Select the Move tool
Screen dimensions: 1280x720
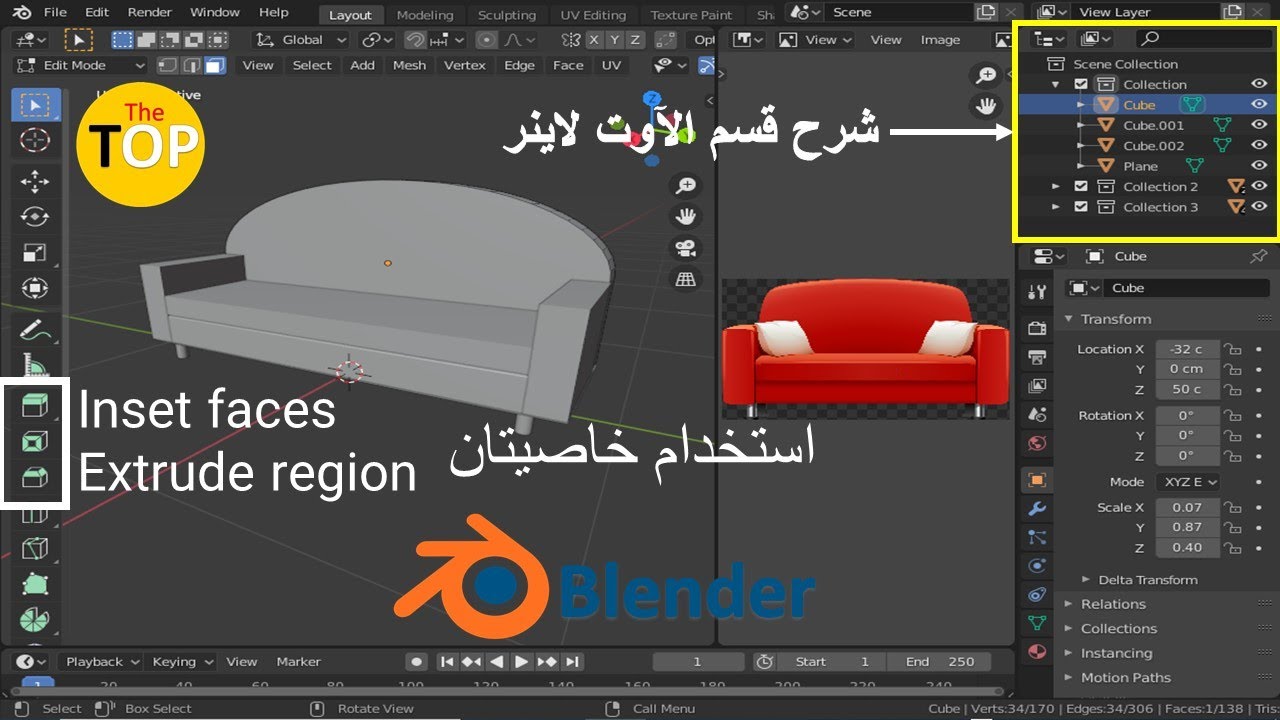35,181
